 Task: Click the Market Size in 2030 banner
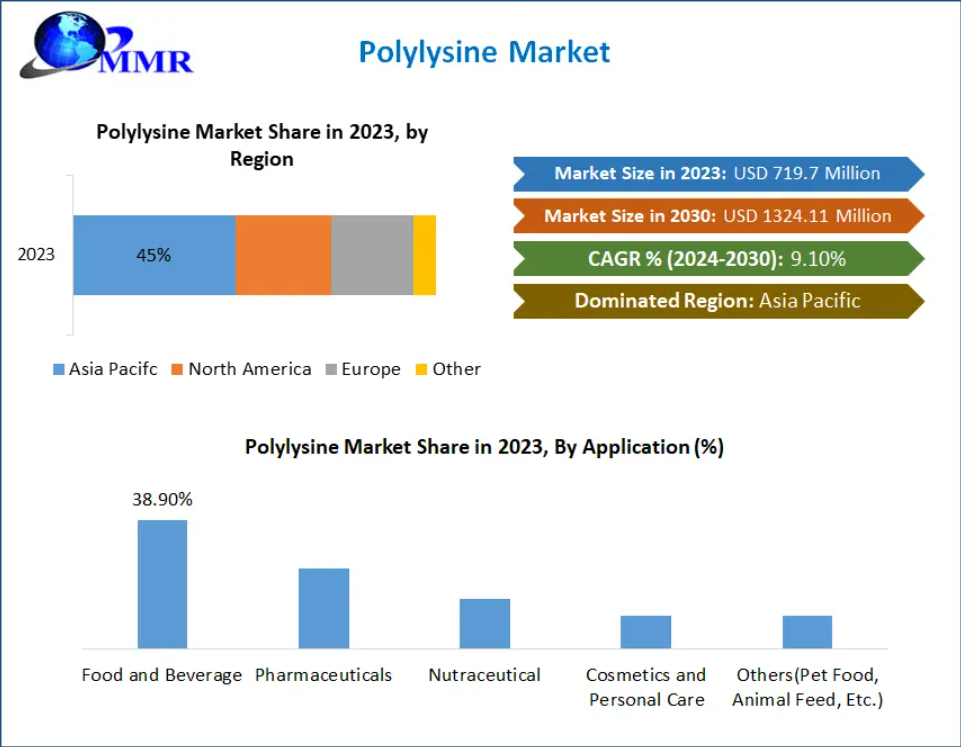click(717, 216)
